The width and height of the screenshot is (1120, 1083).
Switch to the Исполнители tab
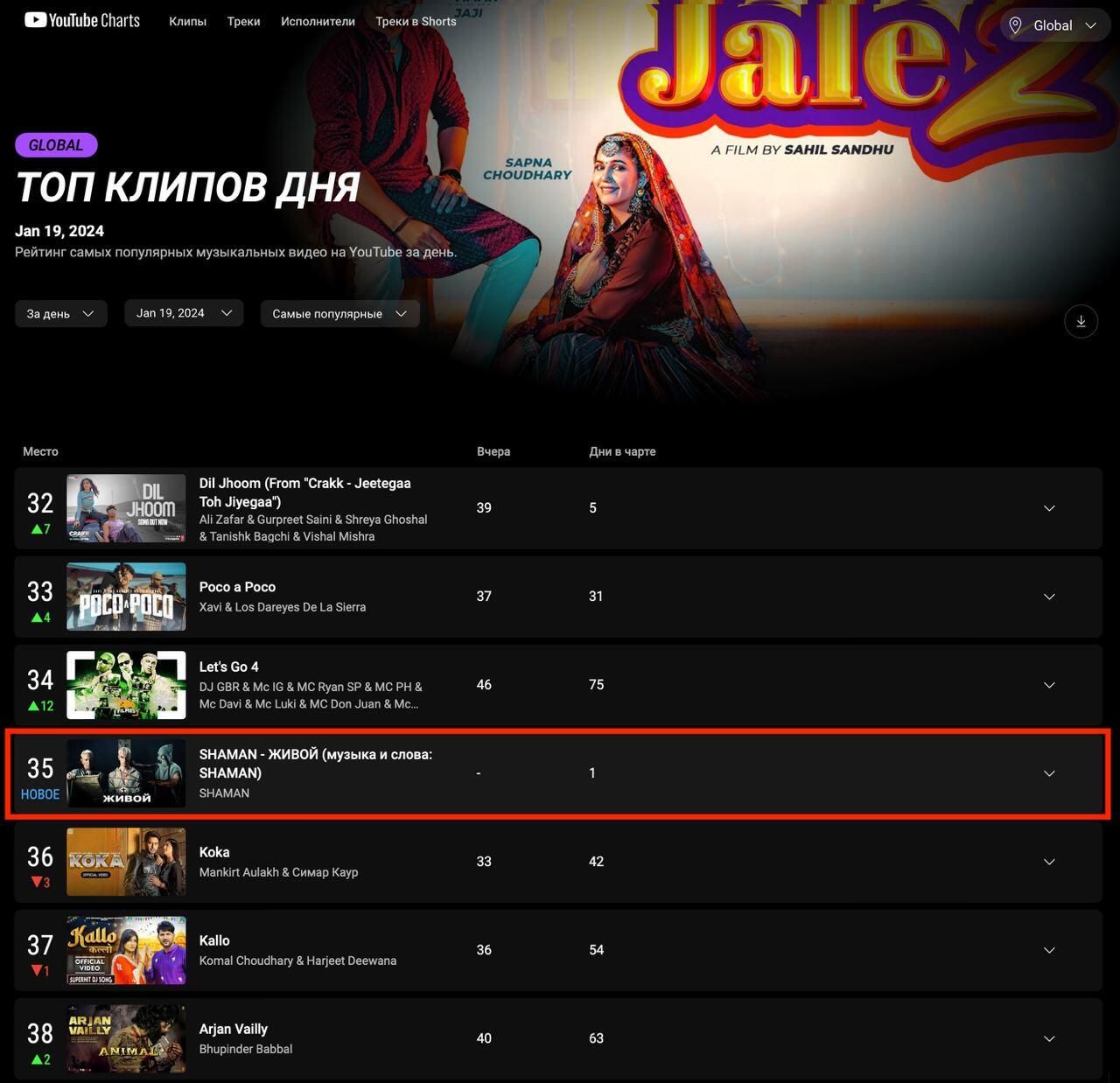click(x=318, y=21)
